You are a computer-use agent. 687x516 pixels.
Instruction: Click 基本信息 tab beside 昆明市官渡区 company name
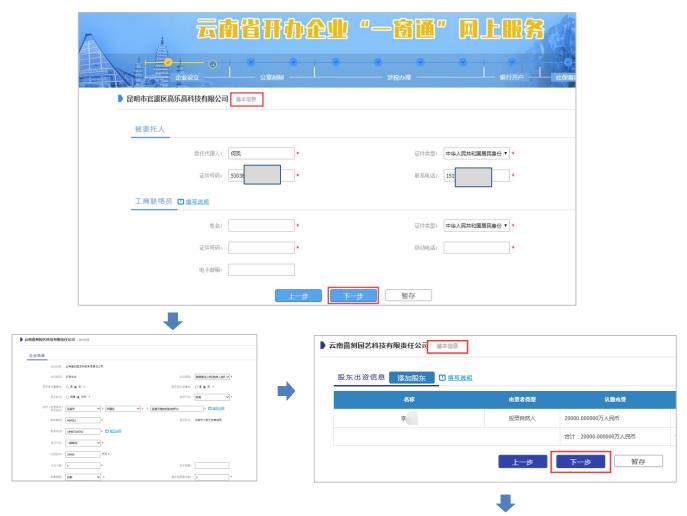coord(247,99)
